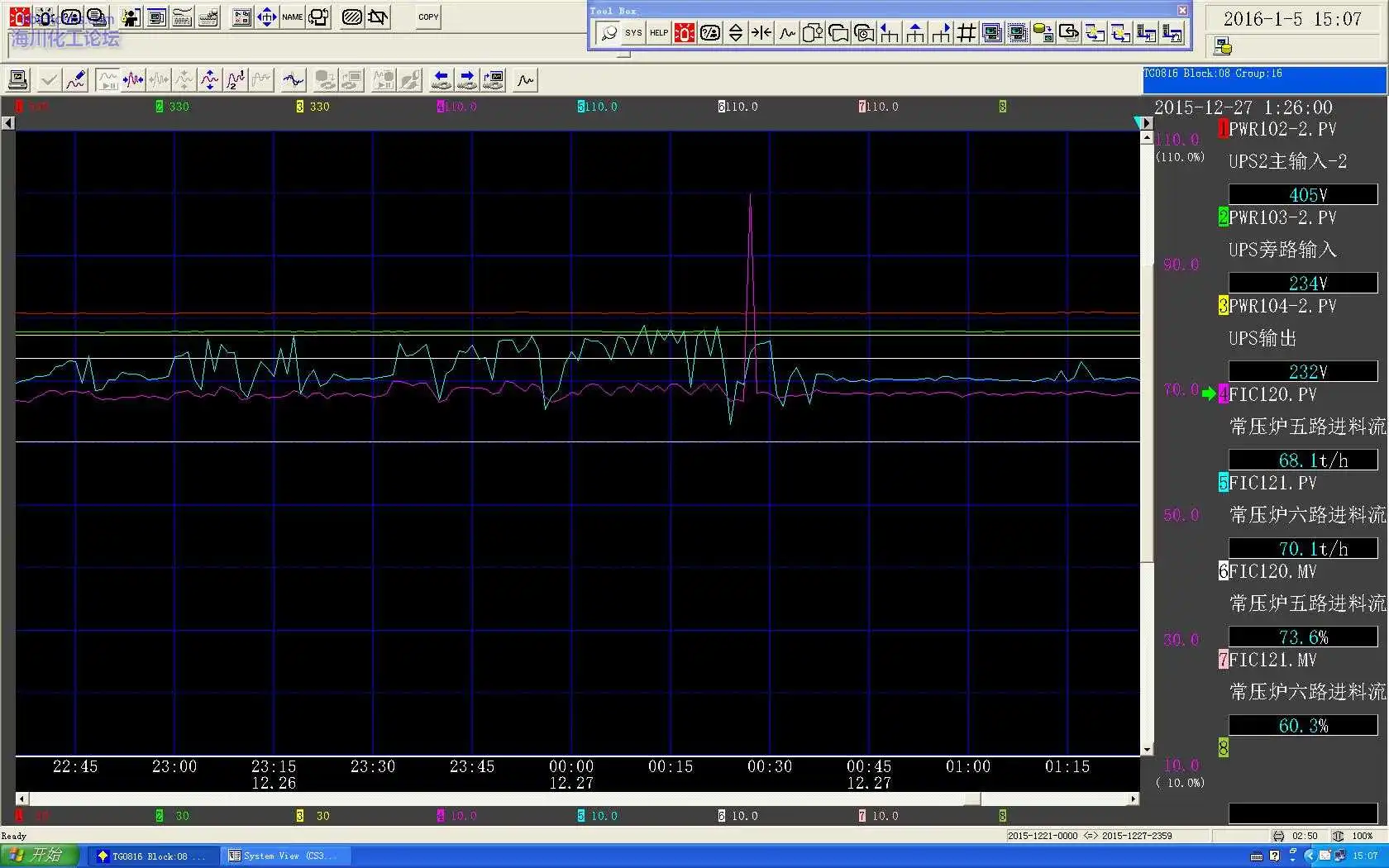Click the hash (#) icon in the Tool Box
The height and width of the screenshot is (868, 1389).
coord(966,33)
